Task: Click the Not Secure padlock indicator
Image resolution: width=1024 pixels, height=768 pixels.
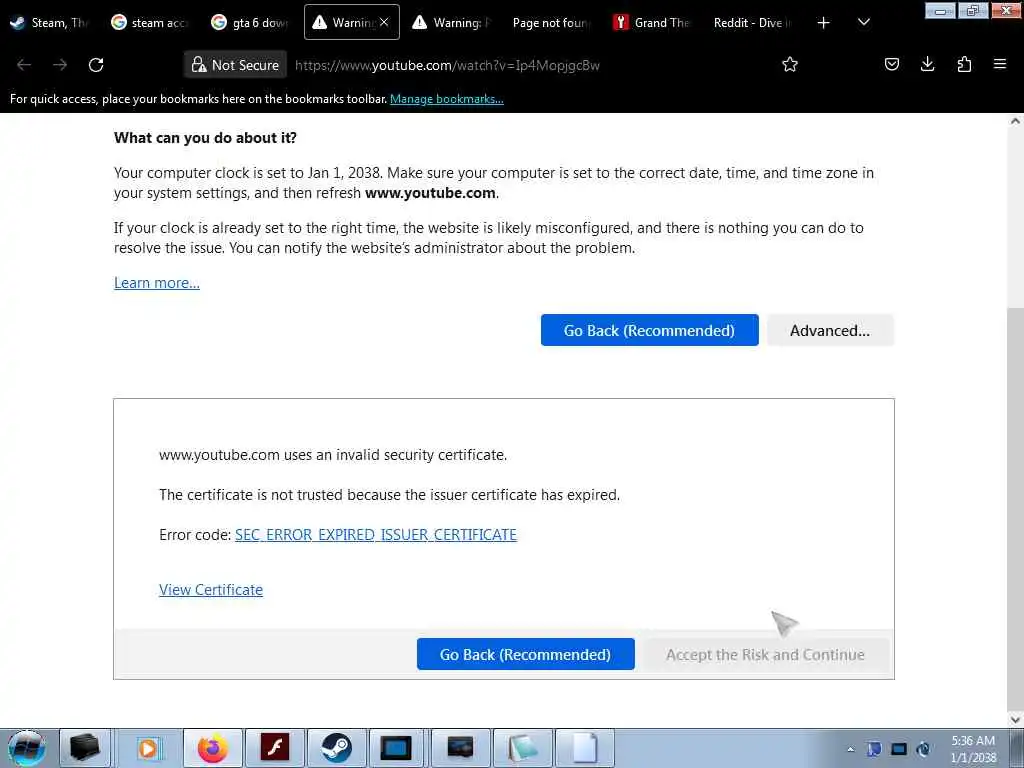Action: click(235, 65)
